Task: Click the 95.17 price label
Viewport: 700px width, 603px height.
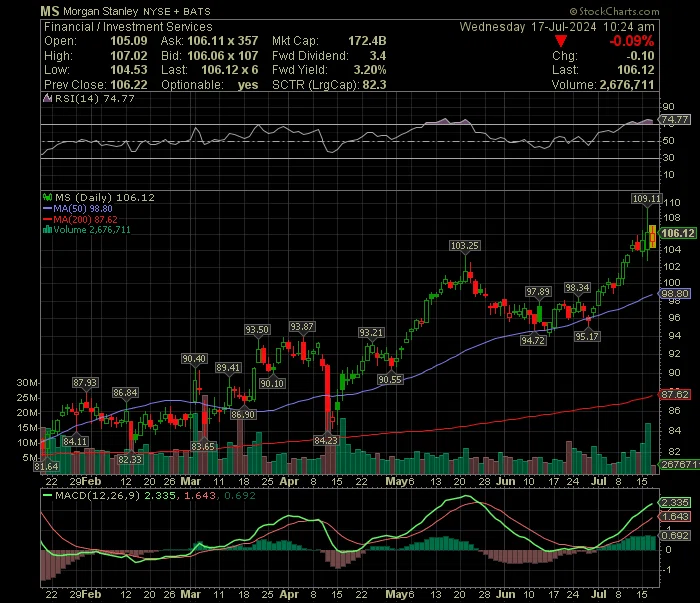Action: (x=587, y=337)
